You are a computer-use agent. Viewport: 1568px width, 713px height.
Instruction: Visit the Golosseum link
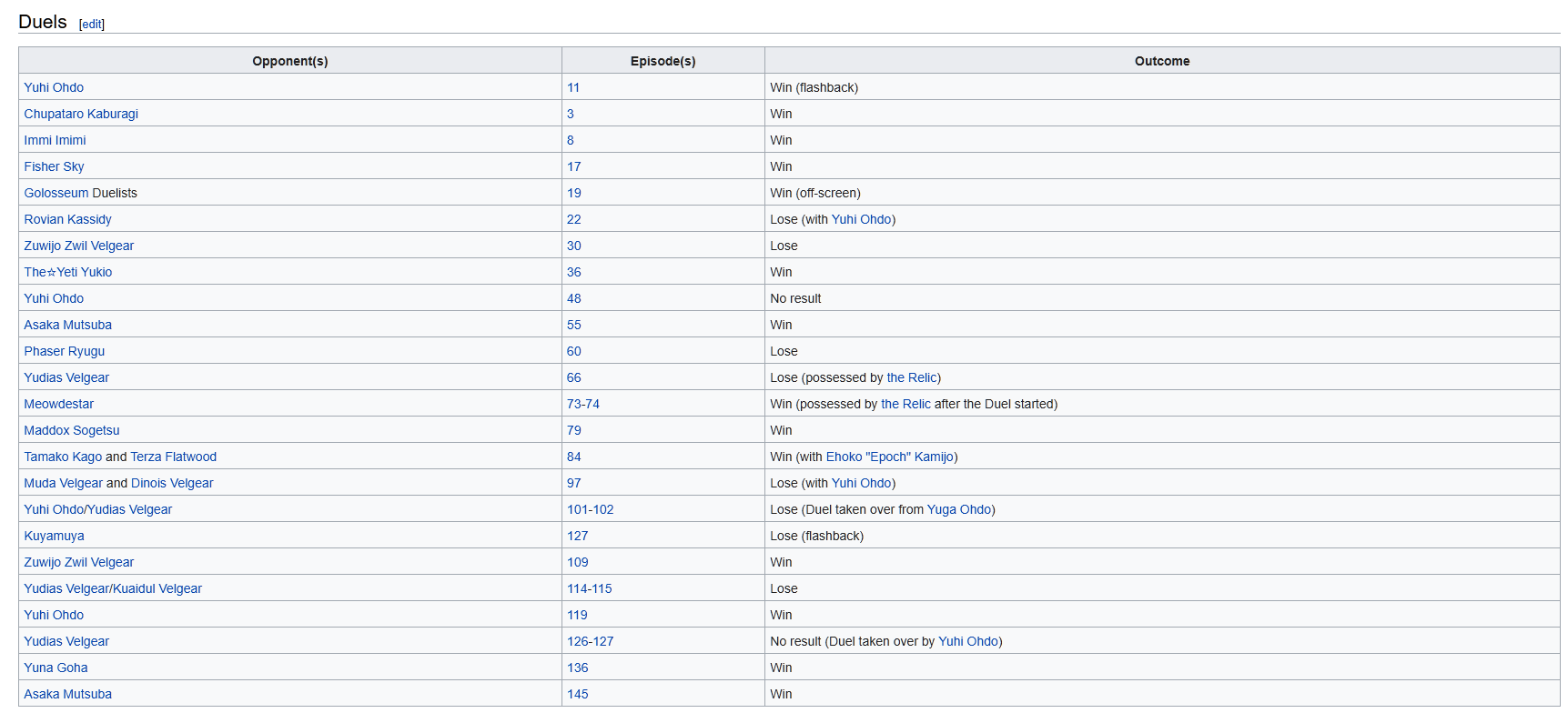click(x=56, y=193)
